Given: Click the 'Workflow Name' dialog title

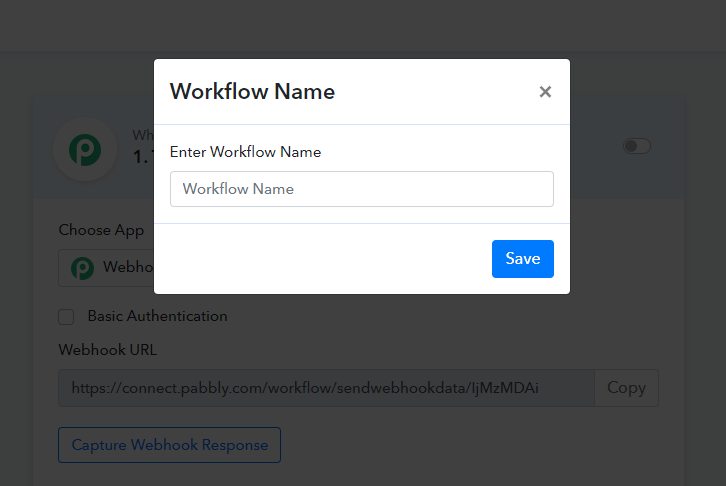Looking at the screenshot, I should [252, 92].
